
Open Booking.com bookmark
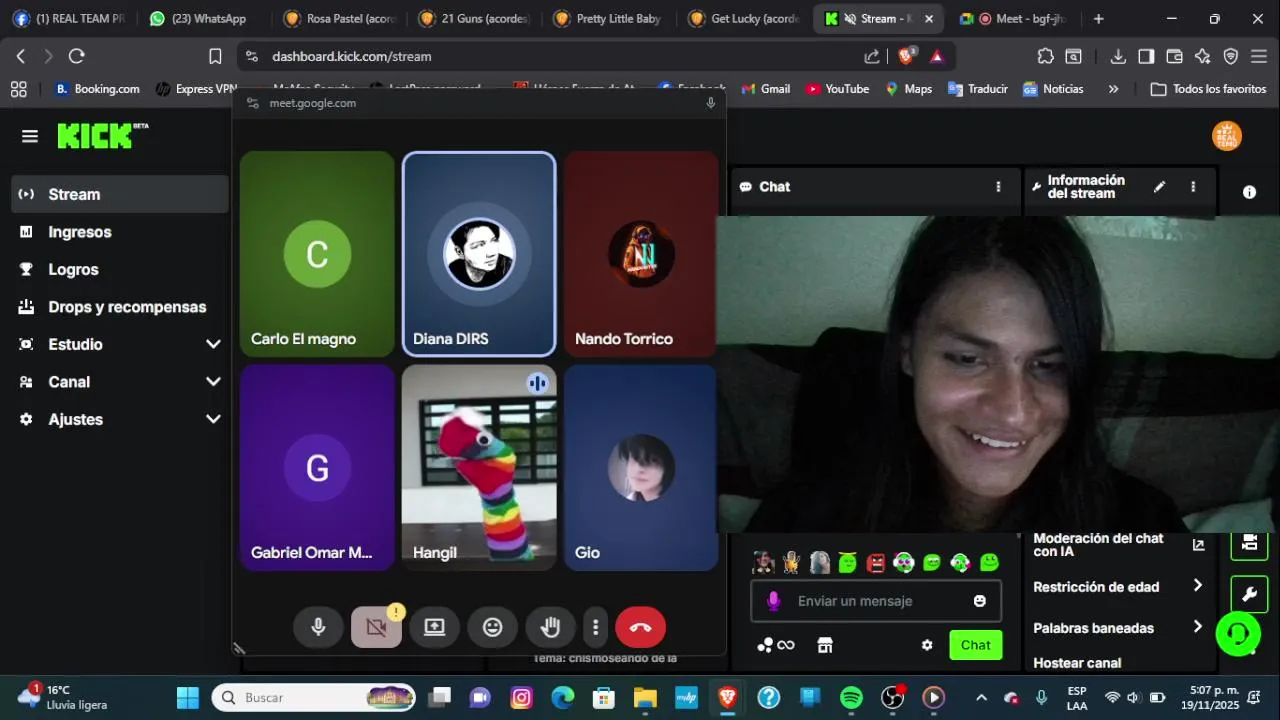pos(97,89)
